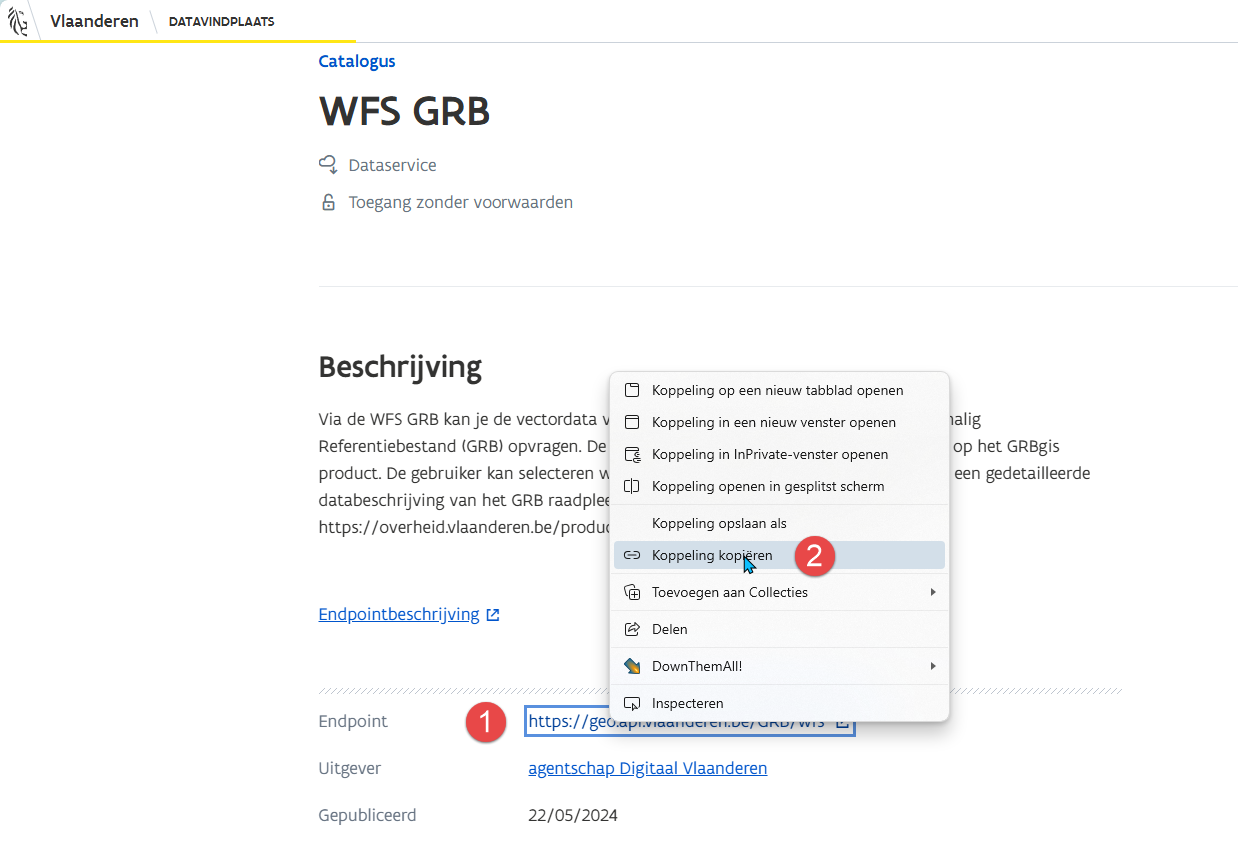The width and height of the screenshot is (1238, 844).
Task: Click the new window icon in context menu
Action: coord(632,422)
